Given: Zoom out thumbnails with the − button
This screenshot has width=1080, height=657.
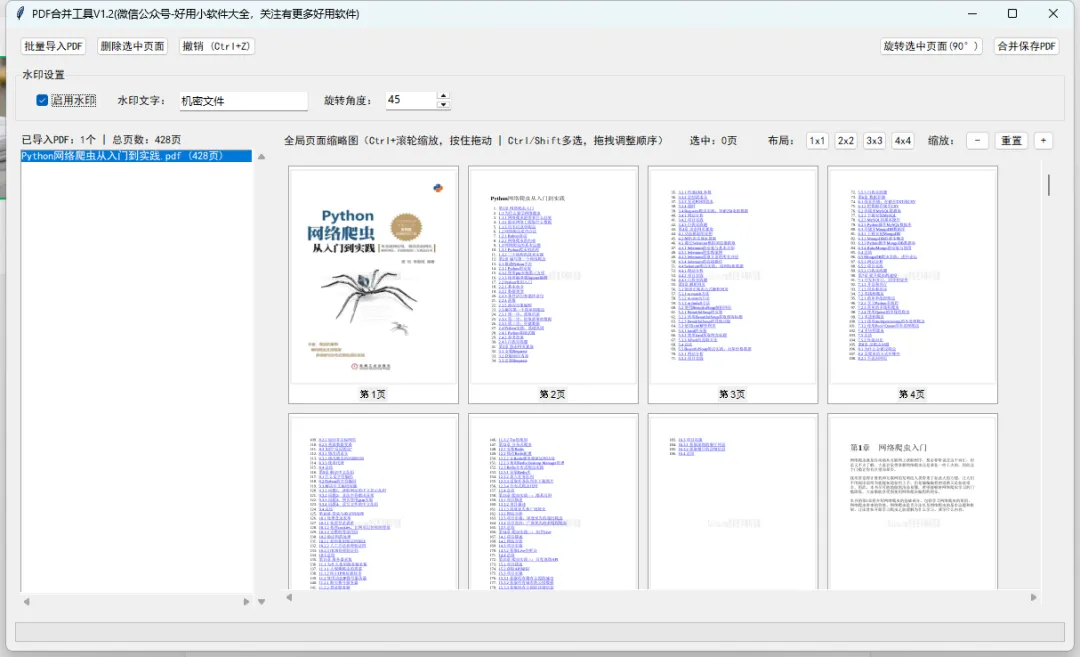Looking at the screenshot, I should (977, 140).
